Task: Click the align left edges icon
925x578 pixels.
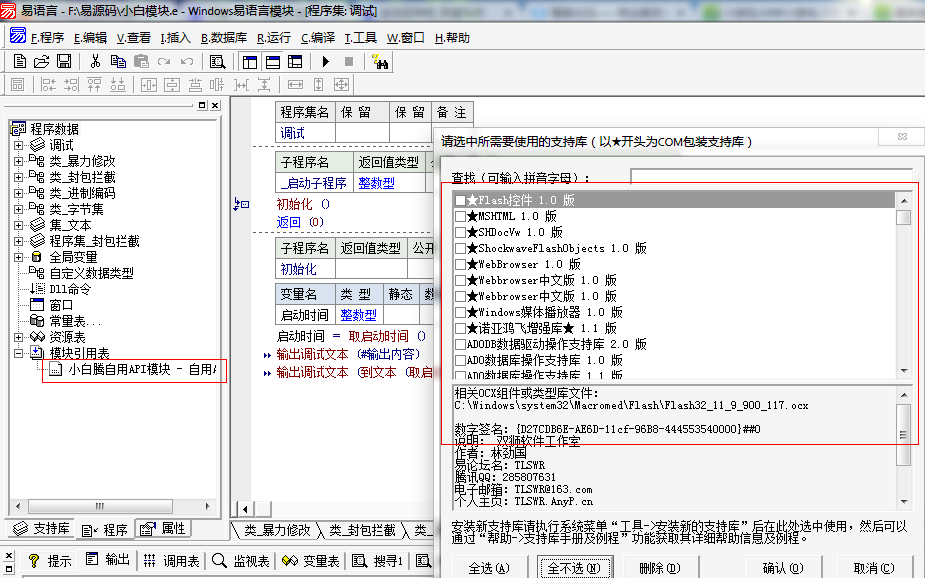Action: pyautogui.click(x=48, y=85)
